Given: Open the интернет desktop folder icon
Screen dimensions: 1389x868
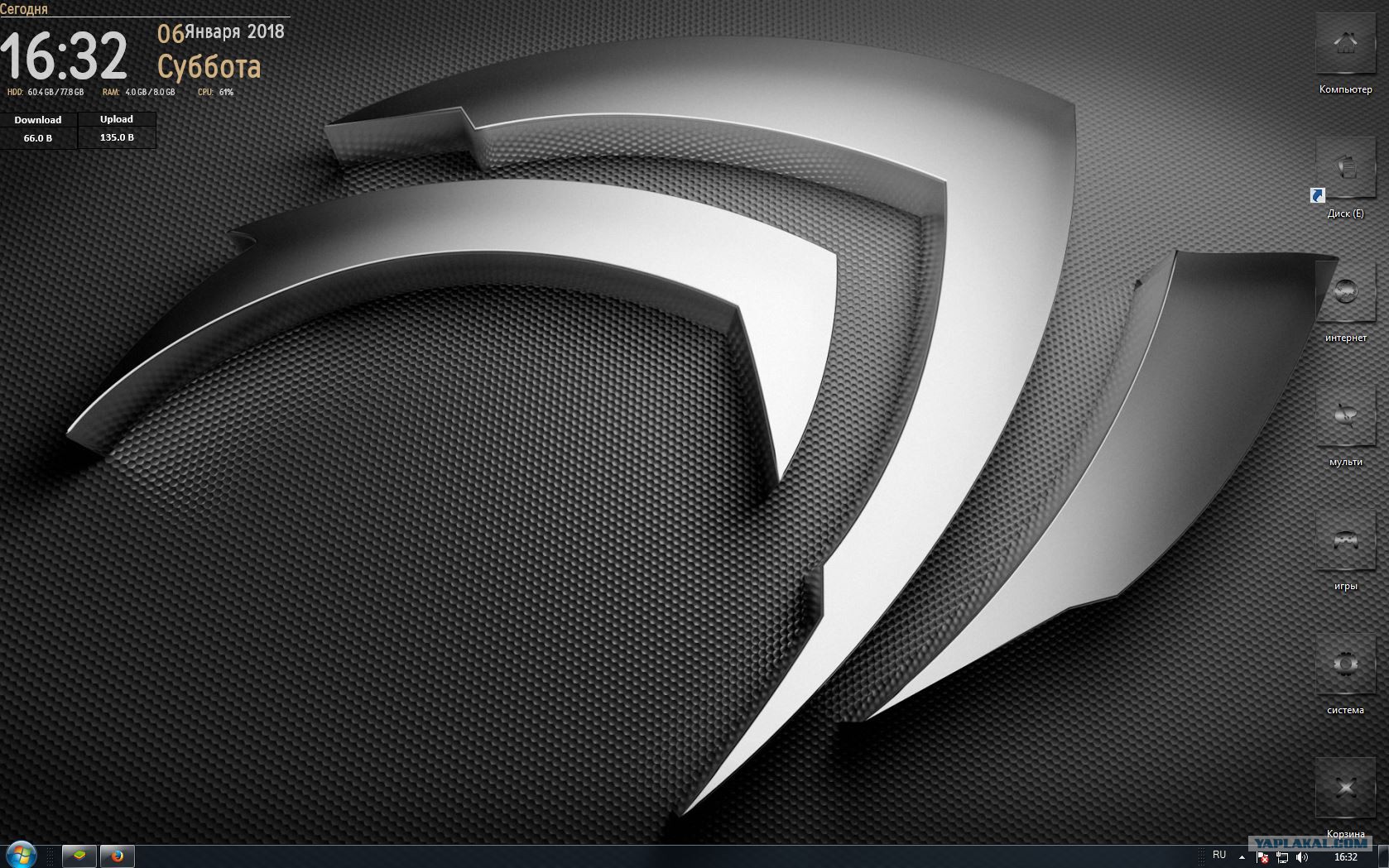Looking at the screenshot, I should 1345,291.
